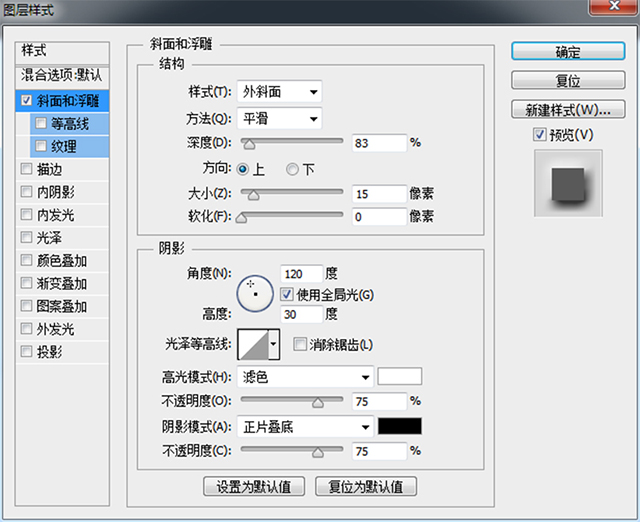
Task: Select 样式 header in left list
Action: point(62,52)
